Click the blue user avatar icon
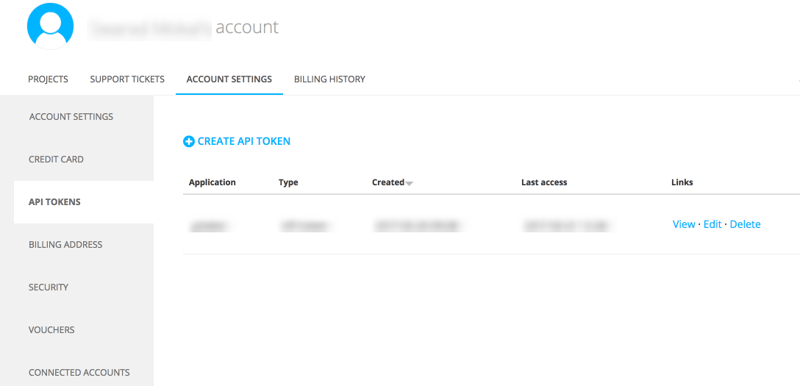This screenshot has height=386, width=800. tap(50, 26)
